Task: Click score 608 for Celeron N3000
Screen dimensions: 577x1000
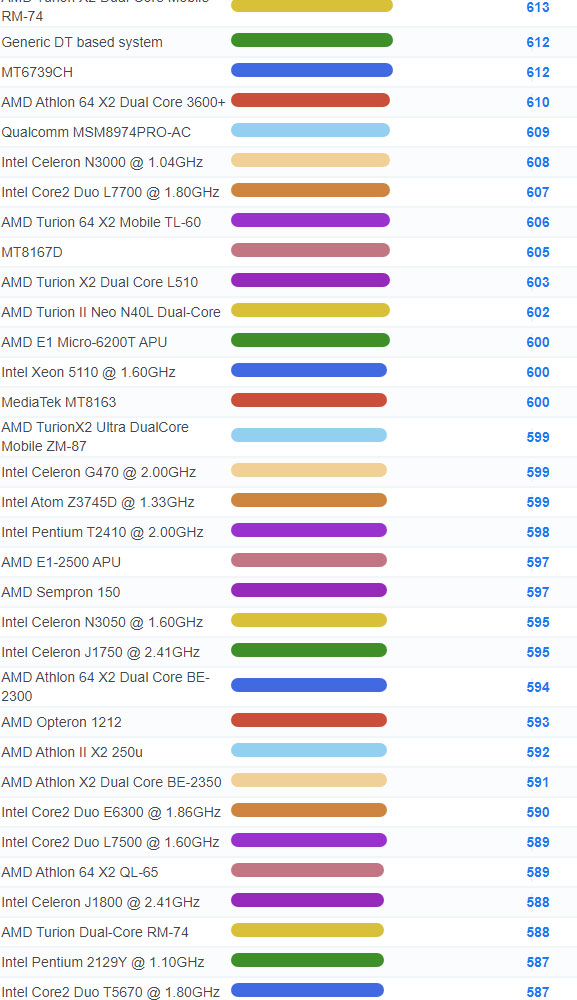Action: 538,163
